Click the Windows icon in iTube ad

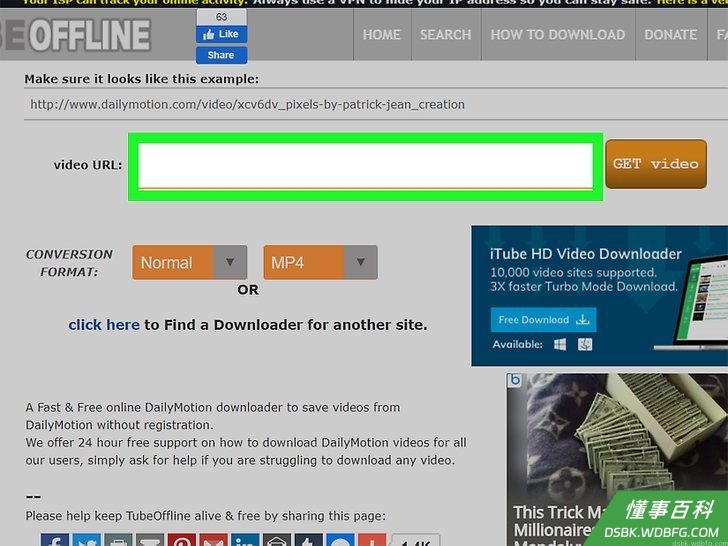pyautogui.click(x=560, y=344)
